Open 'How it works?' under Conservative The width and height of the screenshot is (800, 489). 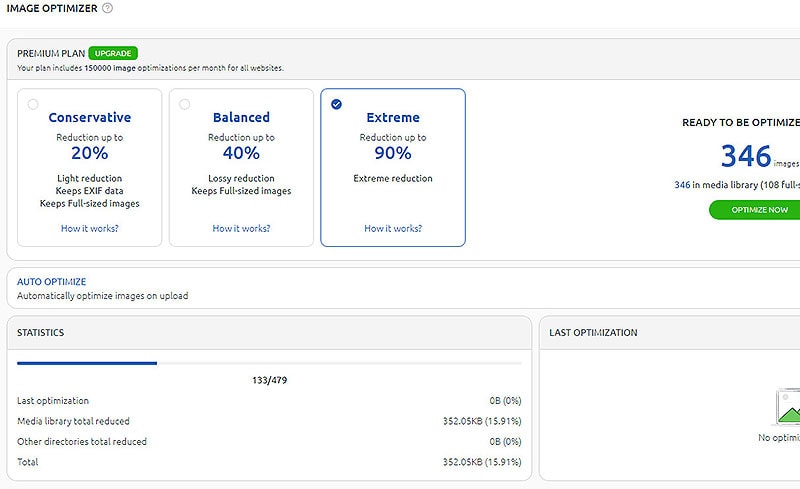coord(89,228)
